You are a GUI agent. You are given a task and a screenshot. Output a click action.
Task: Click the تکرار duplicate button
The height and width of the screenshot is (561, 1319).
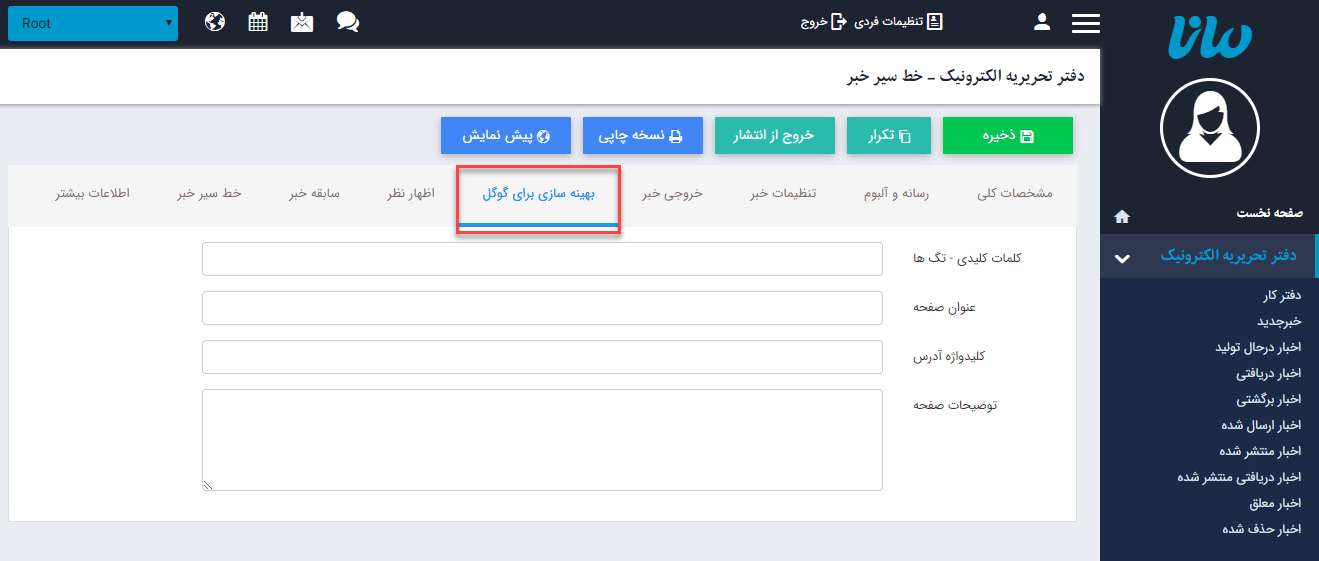[x=889, y=136]
